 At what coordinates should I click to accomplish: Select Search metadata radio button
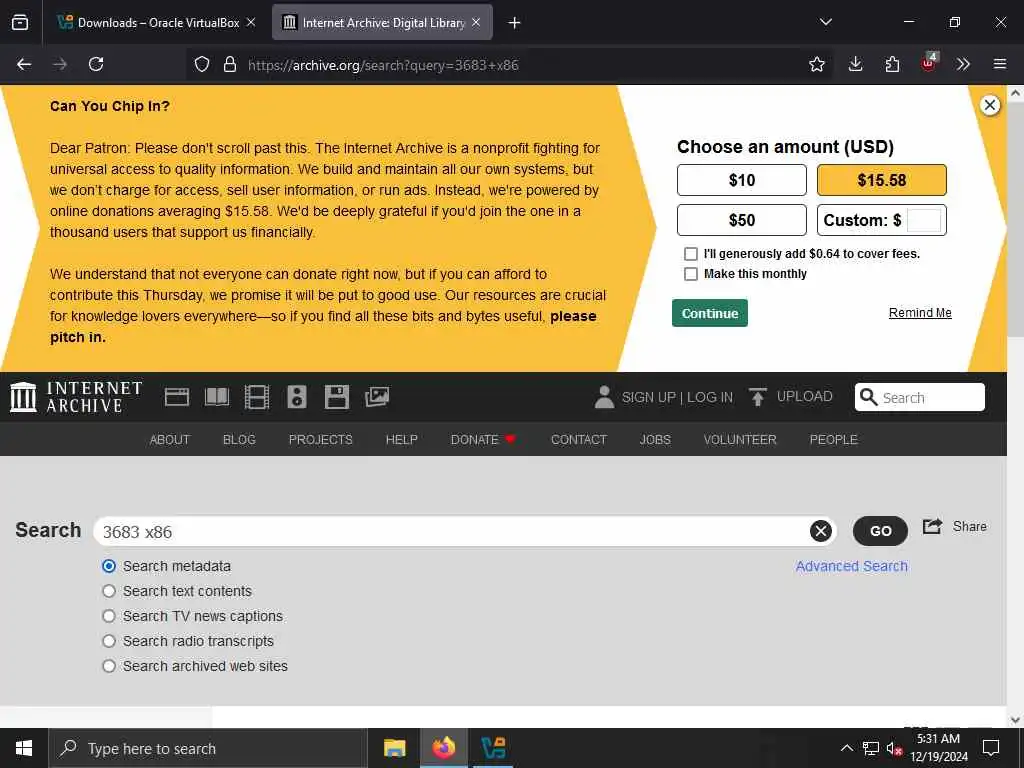(x=109, y=566)
